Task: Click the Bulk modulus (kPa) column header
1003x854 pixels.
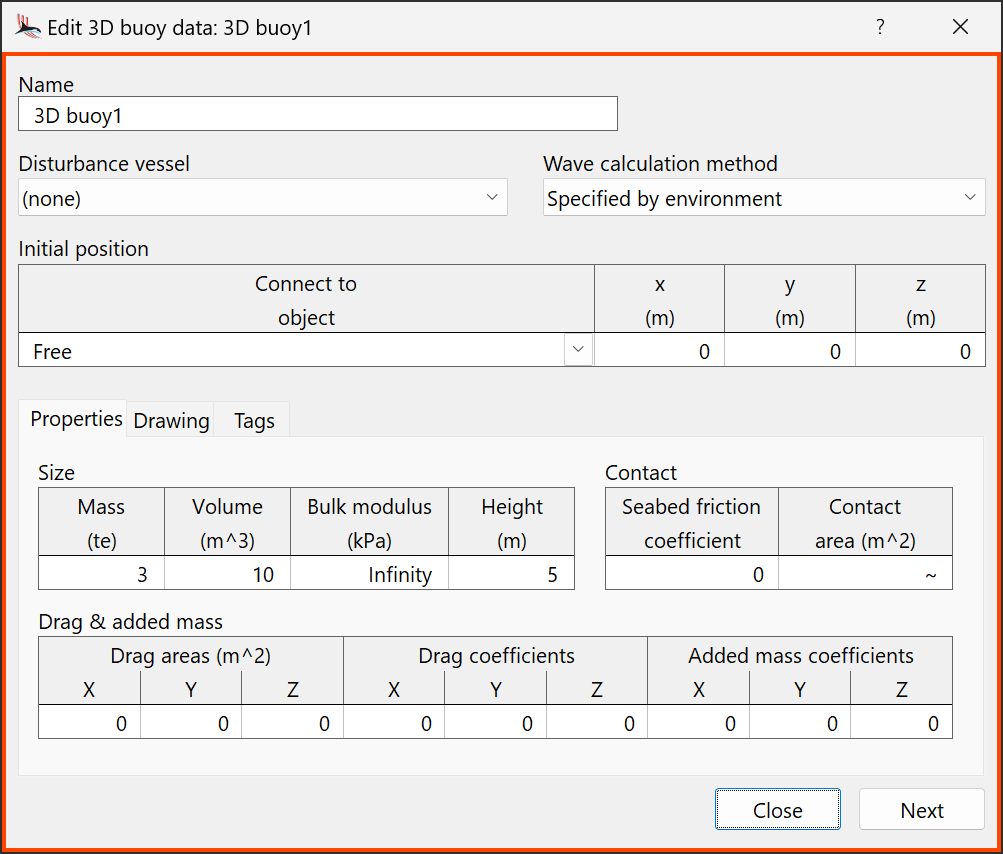Action: pyautogui.click(x=370, y=523)
